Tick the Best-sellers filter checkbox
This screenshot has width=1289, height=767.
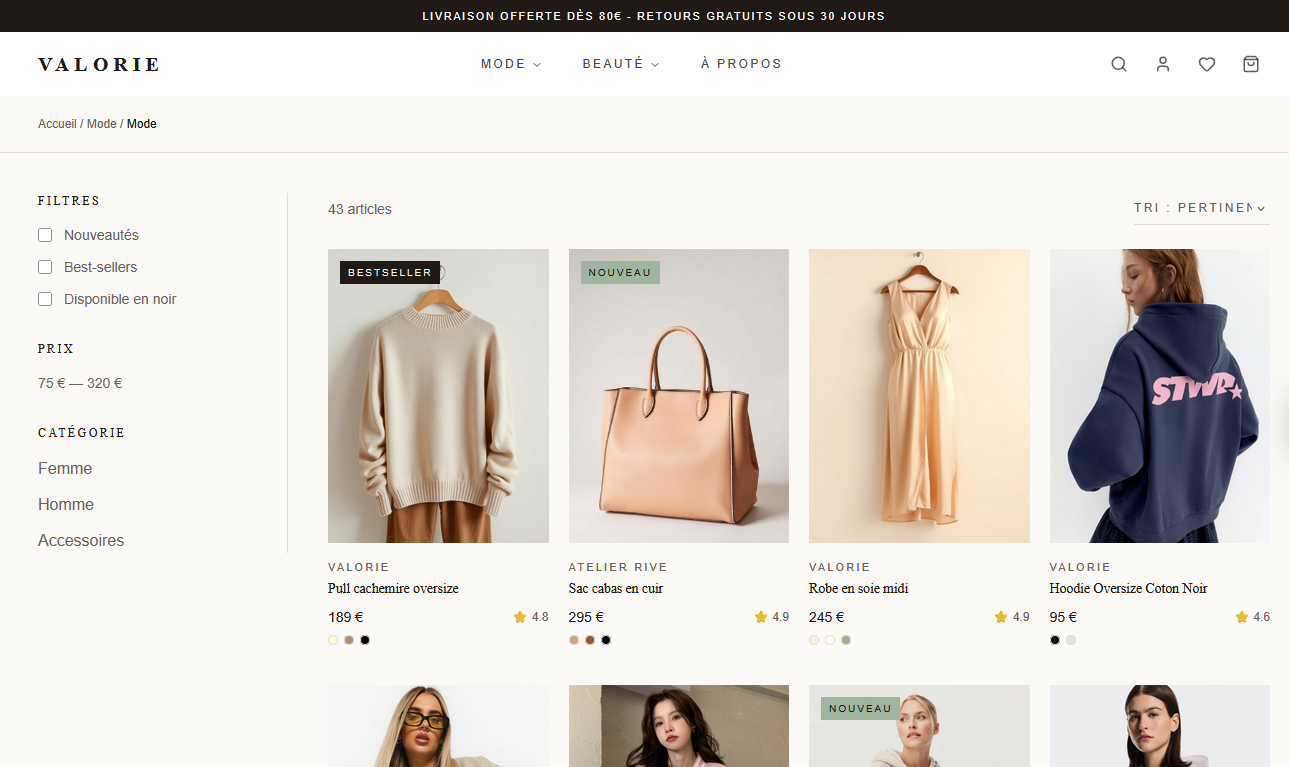[x=45, y=267]
